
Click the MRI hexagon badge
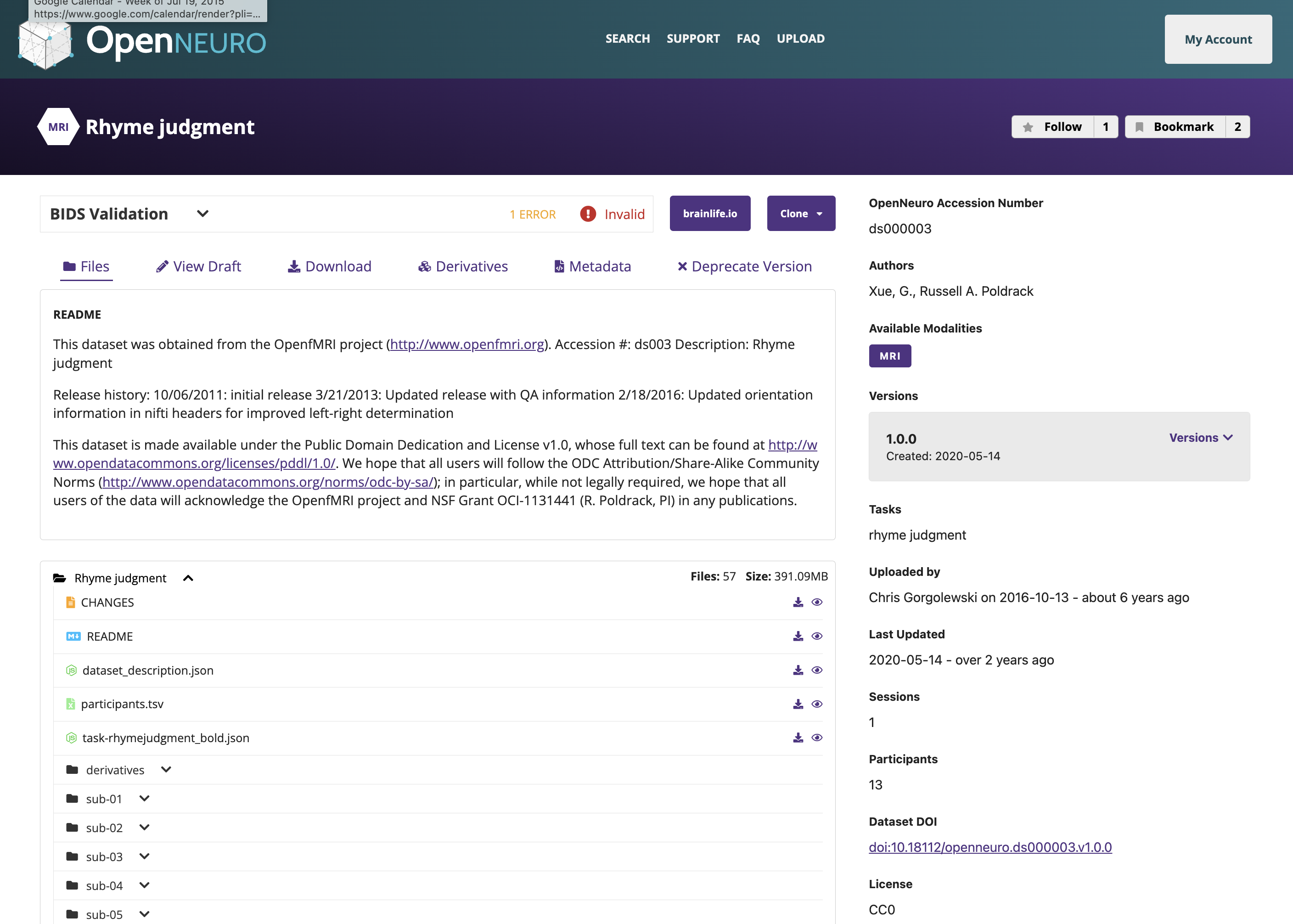point(58,127)
